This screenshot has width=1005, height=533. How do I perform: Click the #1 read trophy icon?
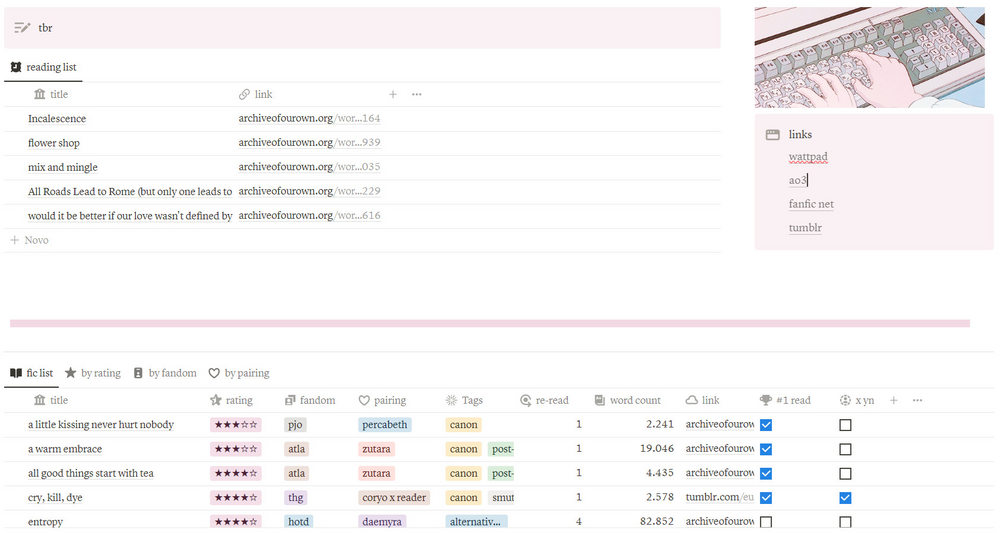point(766,400)
